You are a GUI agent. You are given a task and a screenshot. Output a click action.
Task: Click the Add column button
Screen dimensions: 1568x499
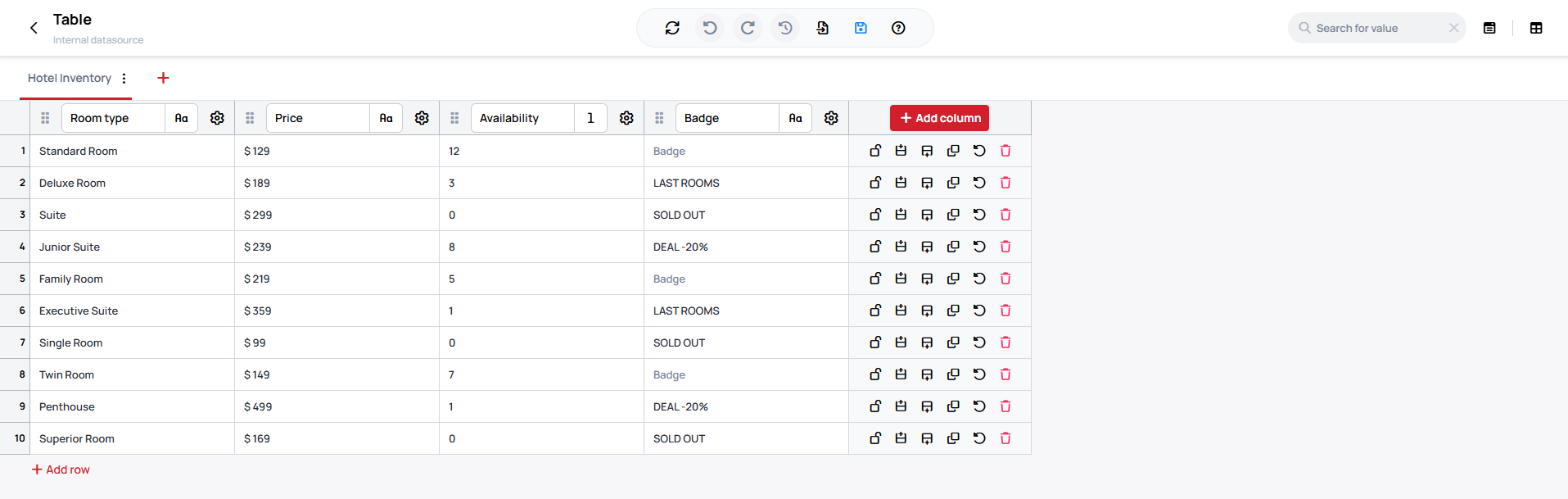939,118
